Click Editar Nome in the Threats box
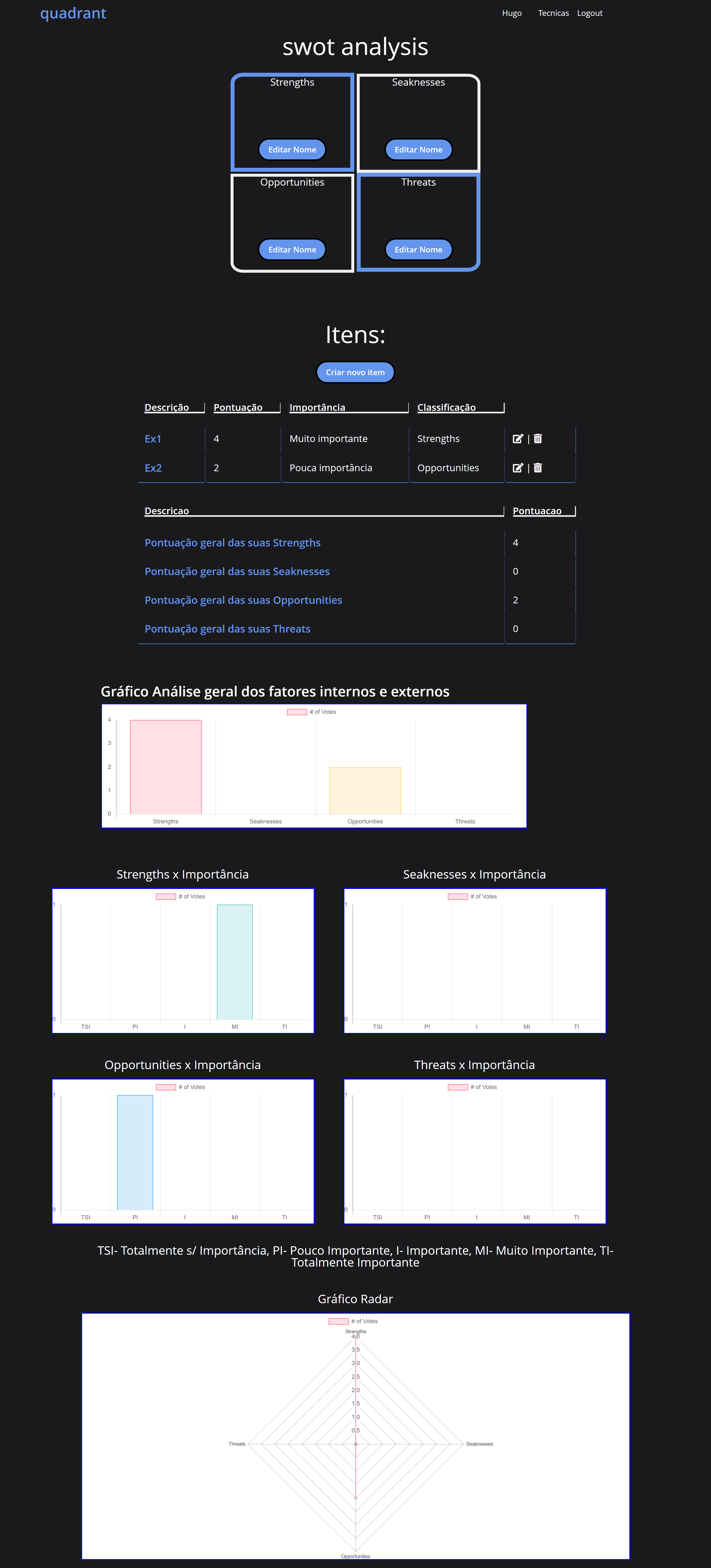Viewport: 711px width, 1568px height. click(418, 249)
